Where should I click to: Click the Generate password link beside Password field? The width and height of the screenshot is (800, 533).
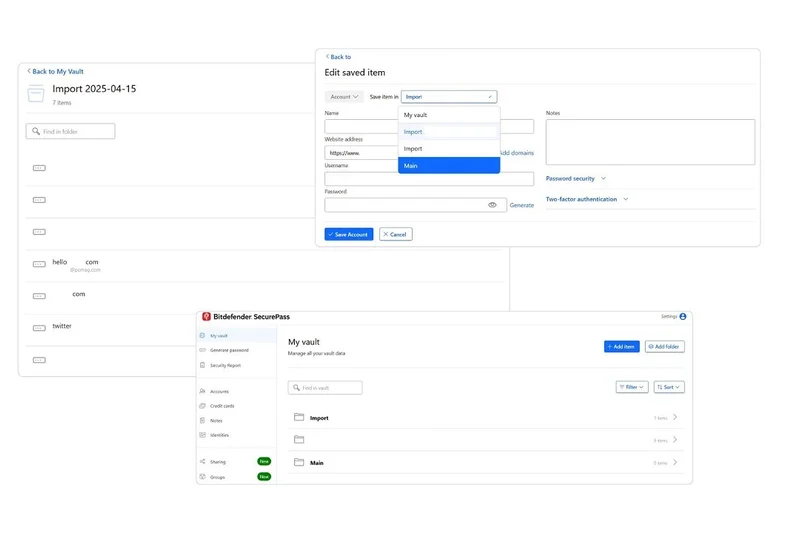(521, 205)
